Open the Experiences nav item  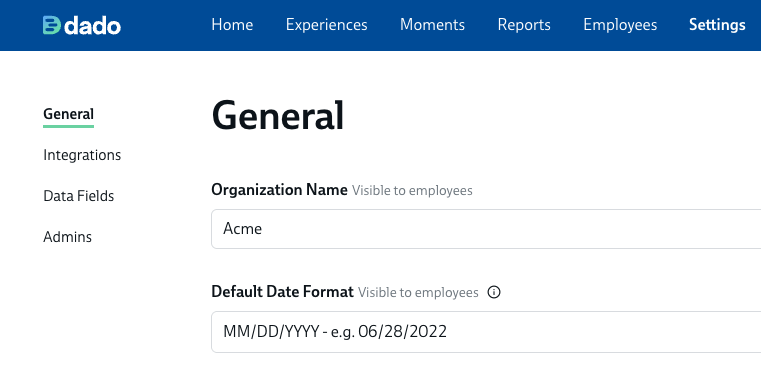coord(326,25)
